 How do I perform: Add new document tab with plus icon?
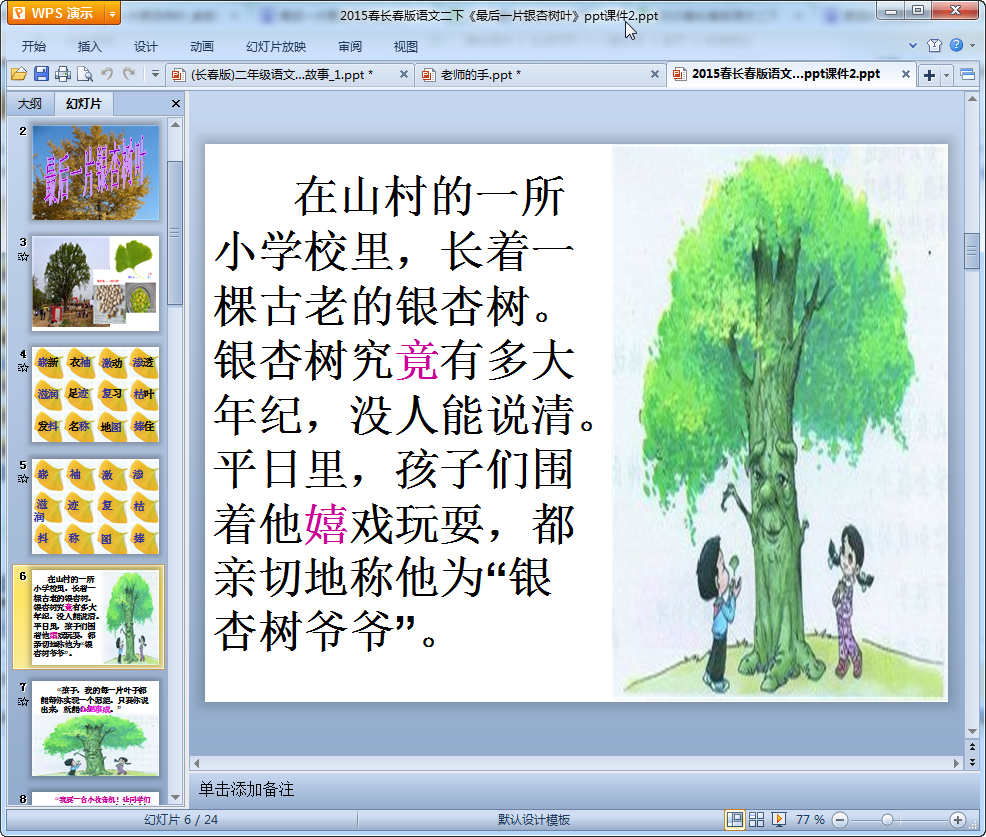(x=929, y=75)
